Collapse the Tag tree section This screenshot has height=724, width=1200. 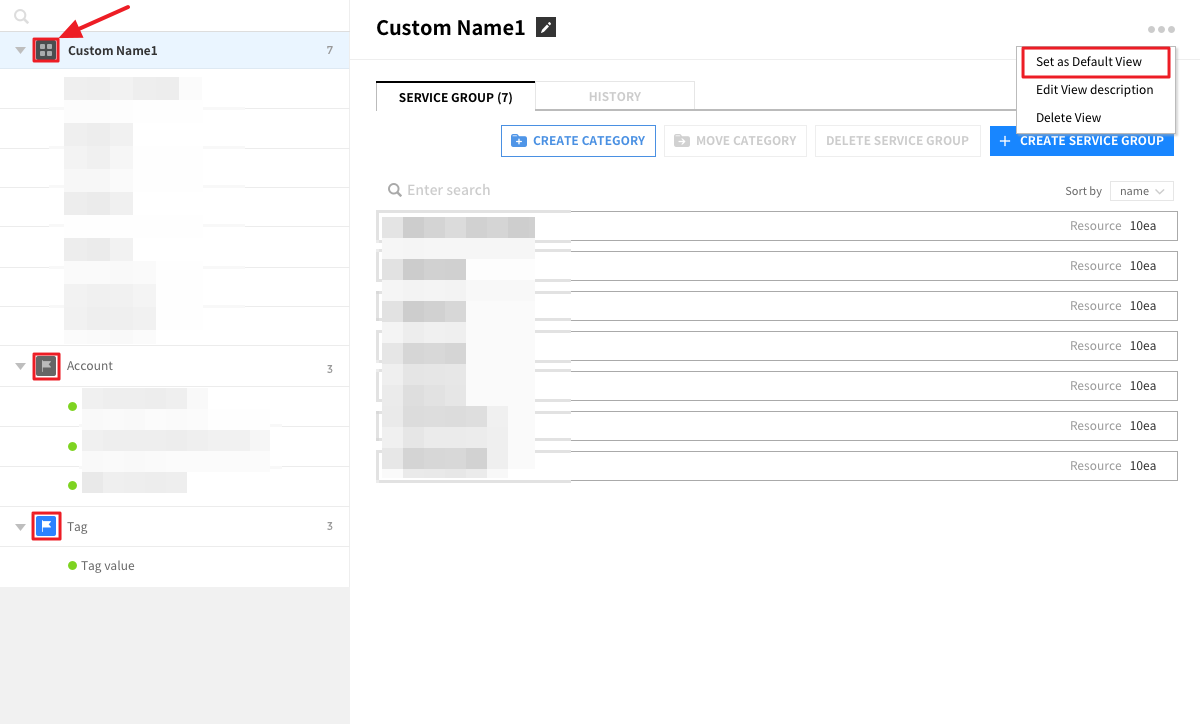click(20, 526)
